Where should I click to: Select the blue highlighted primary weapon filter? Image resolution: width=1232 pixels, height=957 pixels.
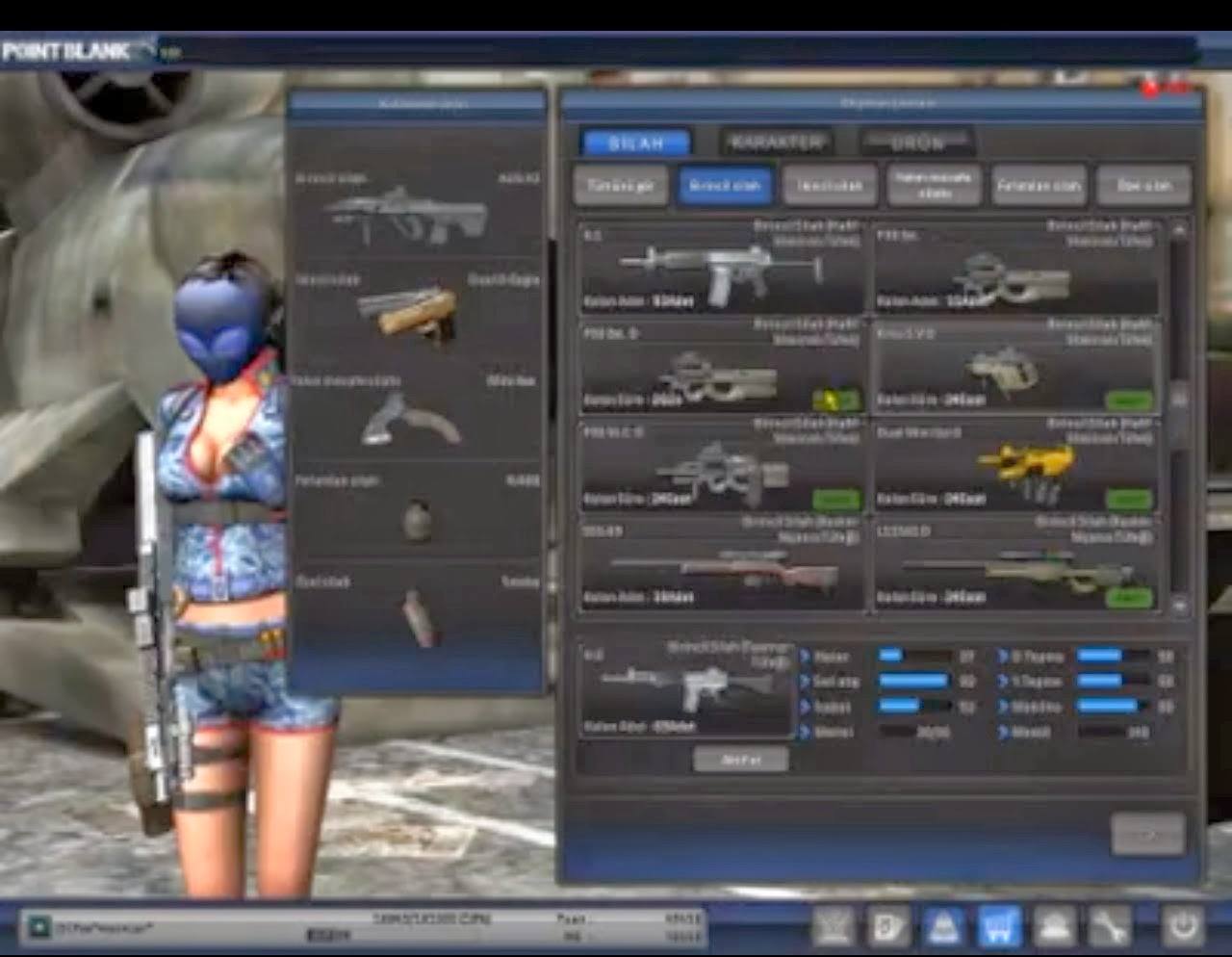[x=725, y=186]
